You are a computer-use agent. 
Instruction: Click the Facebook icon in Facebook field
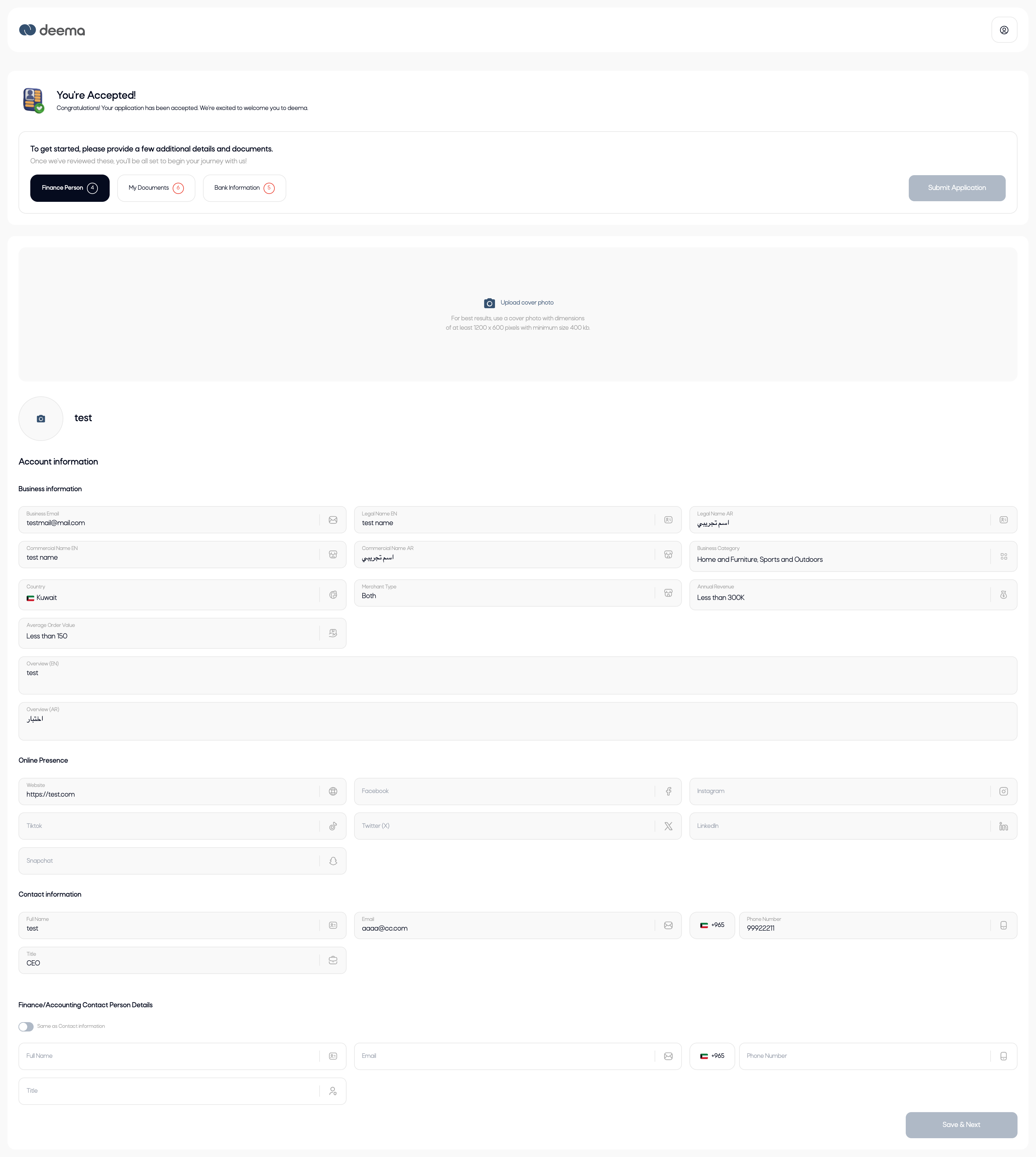(668, 792)
